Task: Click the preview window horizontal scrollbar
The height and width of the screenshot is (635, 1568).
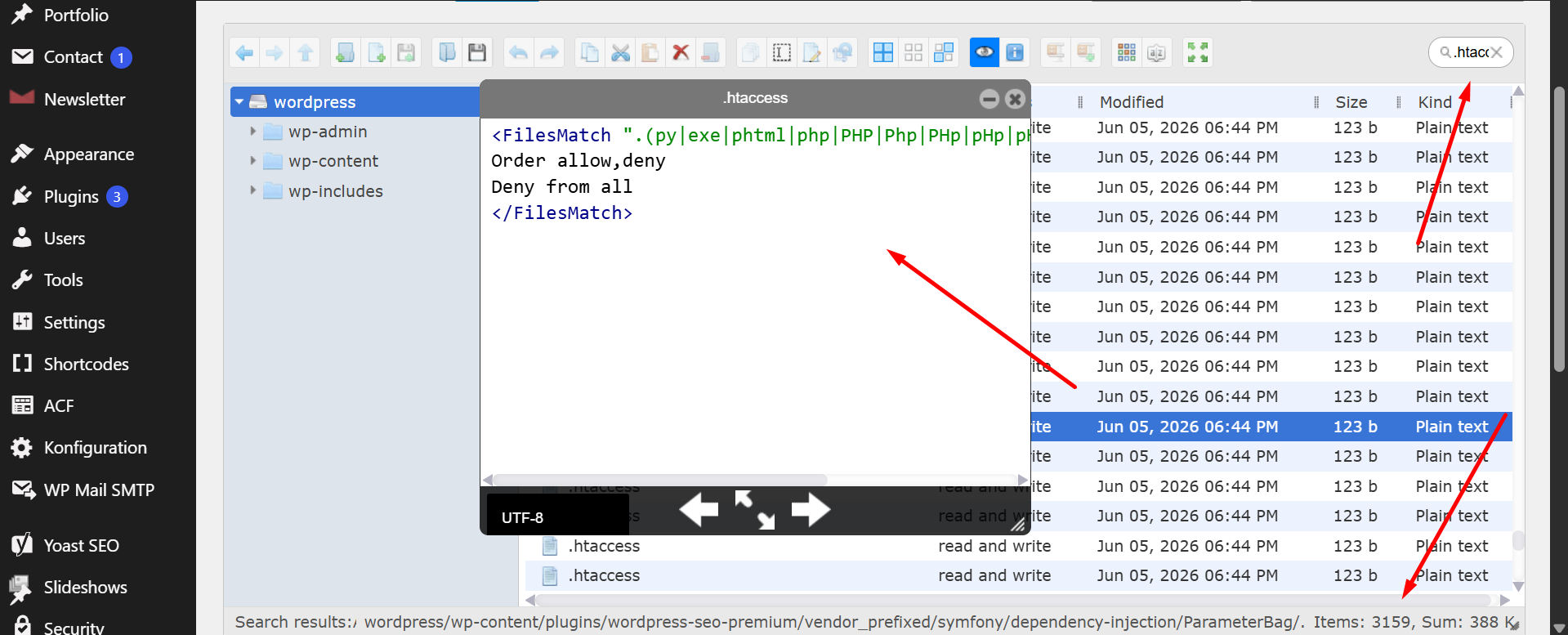Action: click(660, 480)
